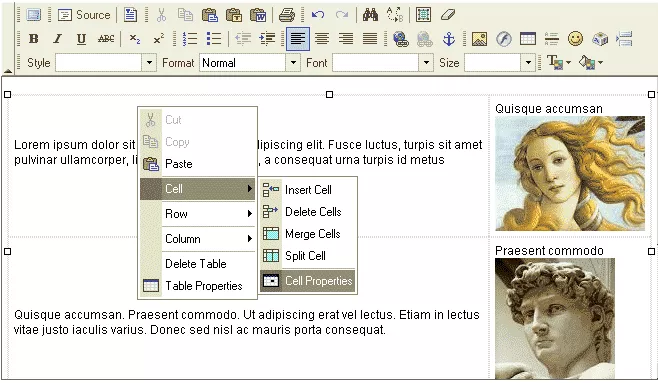Open the Text Color picker
This screenshot has width=658, height=383.
(x=559, y=63)
